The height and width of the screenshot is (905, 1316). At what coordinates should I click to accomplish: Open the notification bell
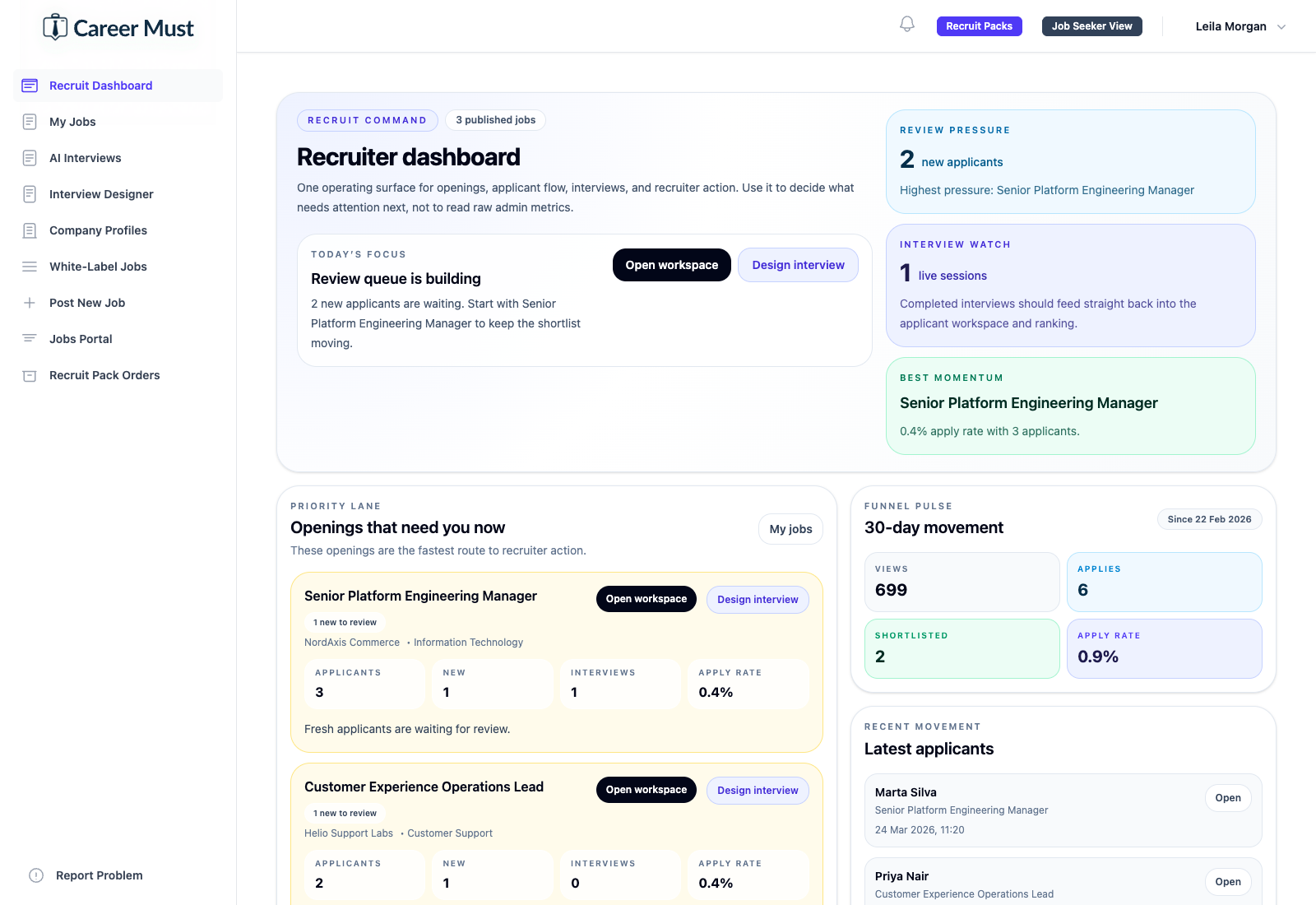[x=906, y=24]
